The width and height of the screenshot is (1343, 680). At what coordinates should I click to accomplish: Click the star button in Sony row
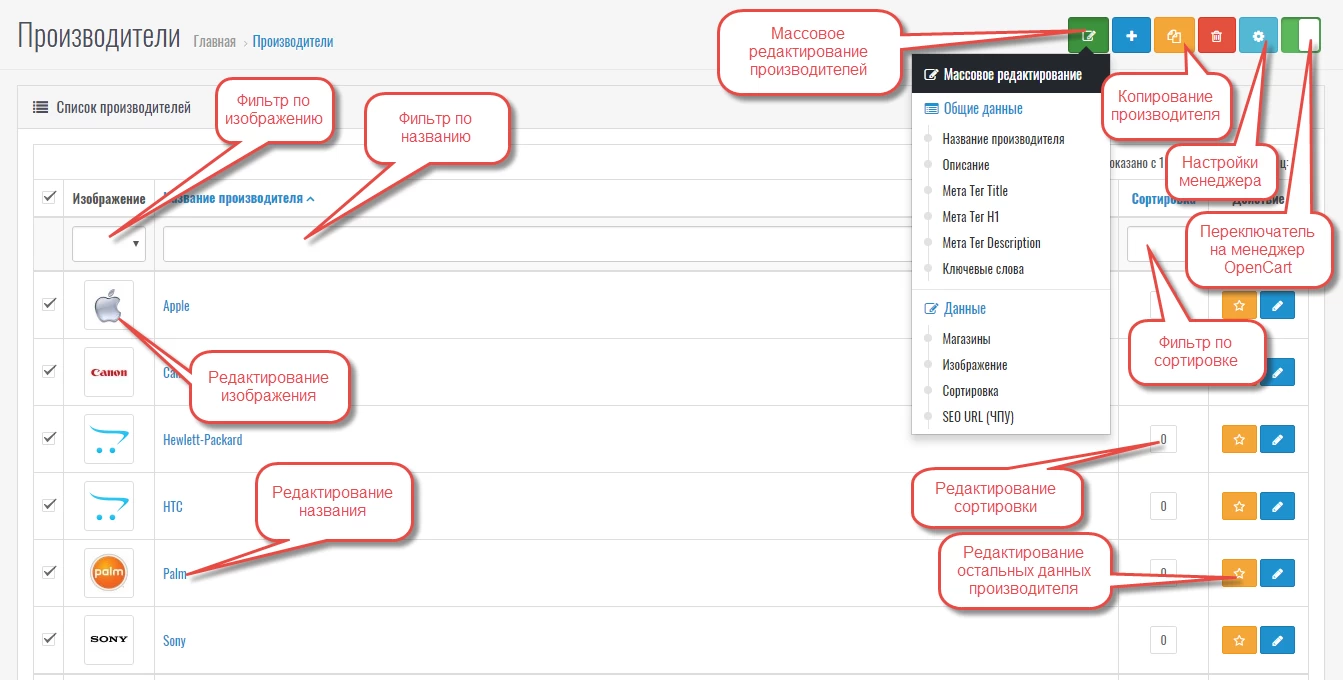coord(1239,640)
